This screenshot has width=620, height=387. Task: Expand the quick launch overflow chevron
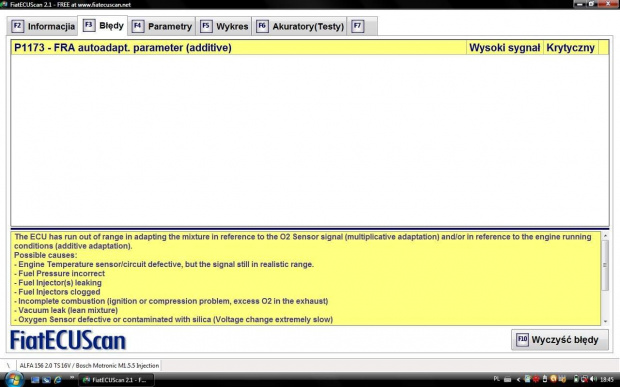pos(72,378)
